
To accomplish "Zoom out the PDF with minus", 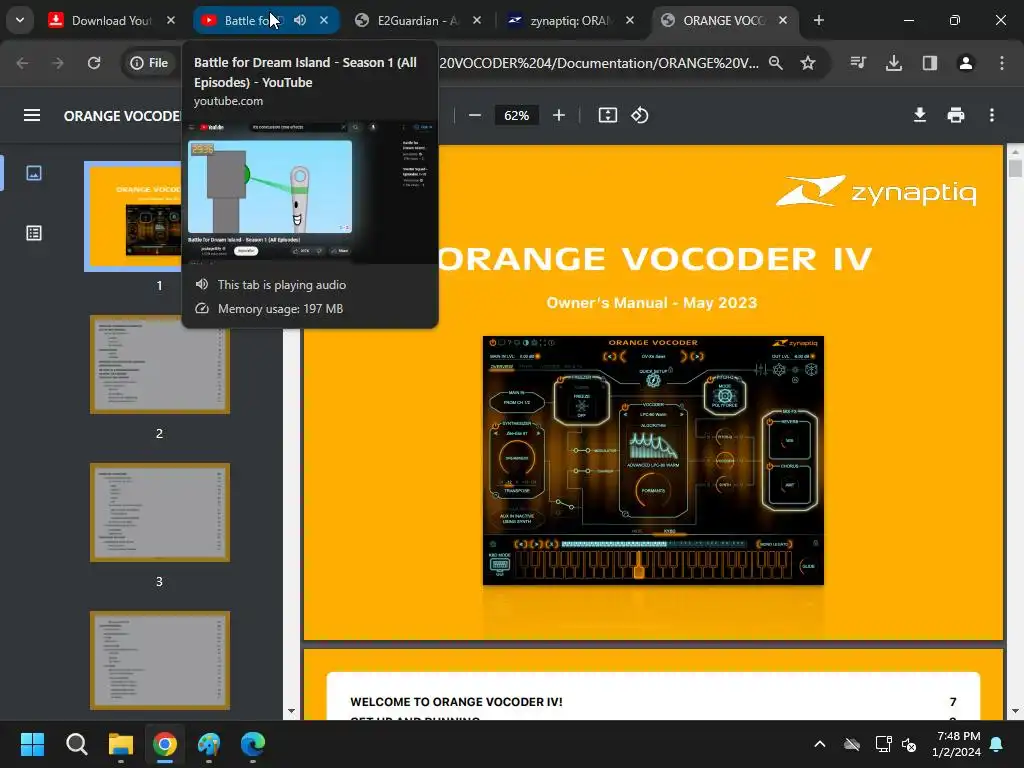I will click(475, 116).
